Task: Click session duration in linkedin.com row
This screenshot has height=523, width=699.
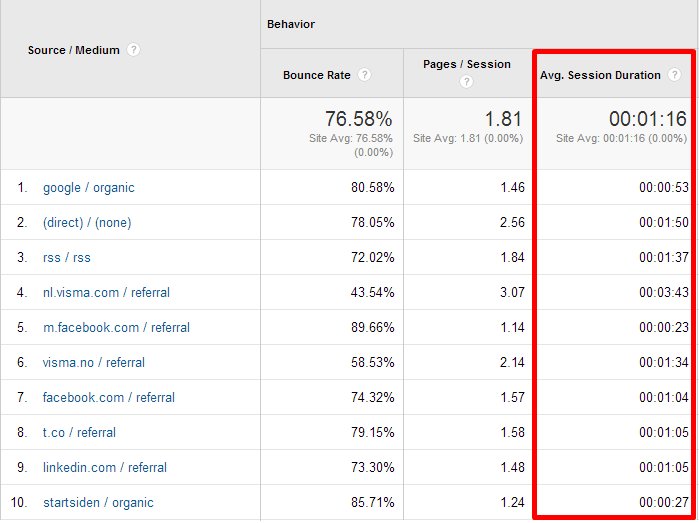Action: click(664, 467)
